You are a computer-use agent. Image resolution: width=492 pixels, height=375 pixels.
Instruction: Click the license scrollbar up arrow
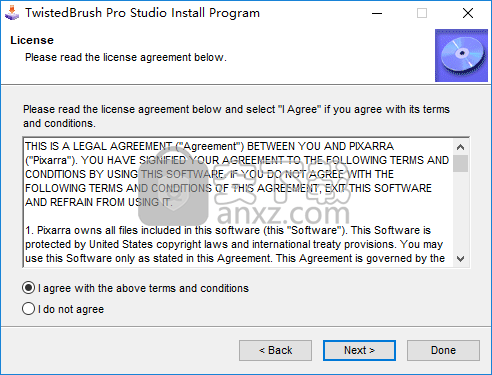[461, 147]
